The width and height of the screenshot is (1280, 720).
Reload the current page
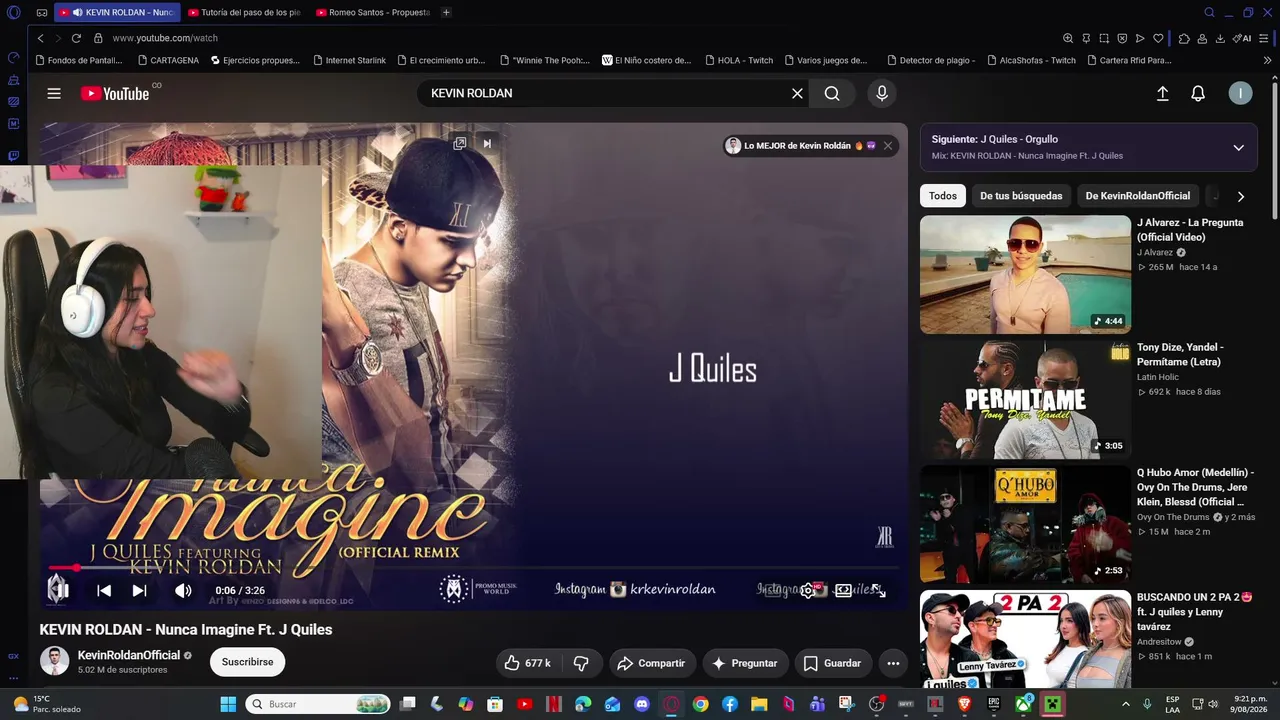[76, 38]
